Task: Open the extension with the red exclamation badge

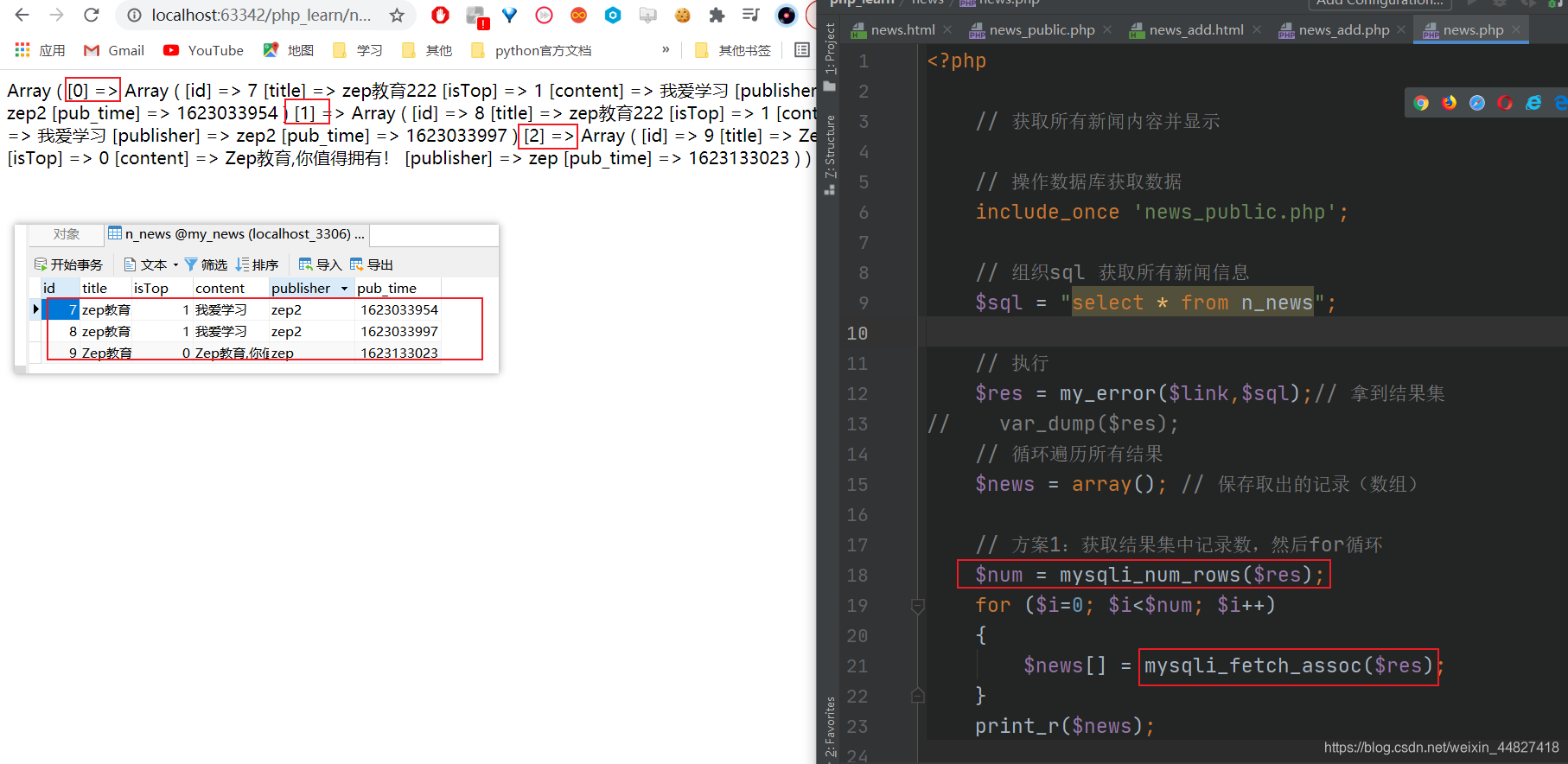Action: click(x=476, y=16)
